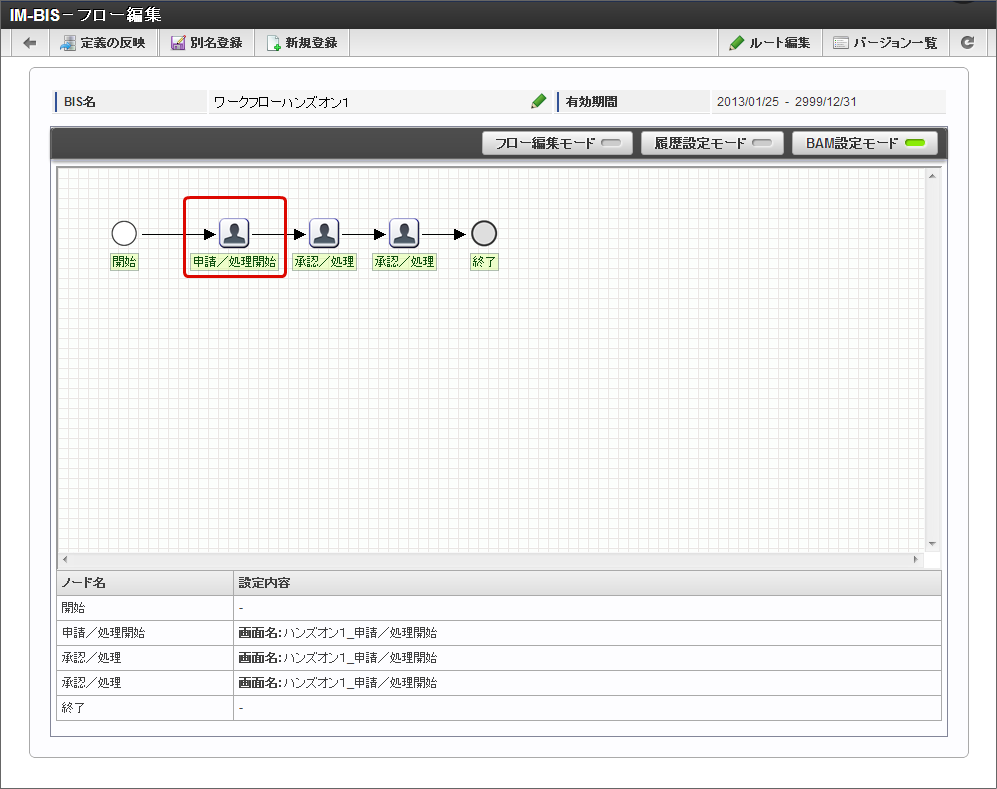Click the back arrow icon in toolbar
997x789 pixels.
pyautogui.click(x=29, y=43)
